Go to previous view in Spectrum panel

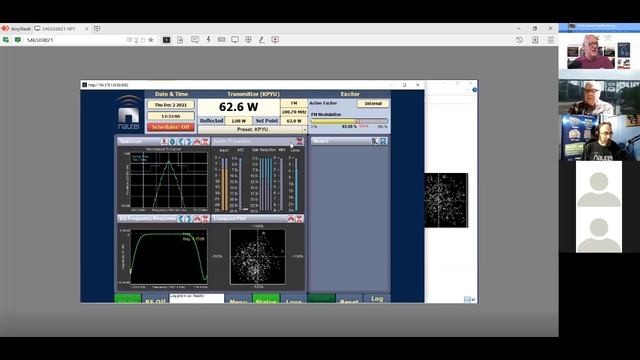[x=181, y=142]
